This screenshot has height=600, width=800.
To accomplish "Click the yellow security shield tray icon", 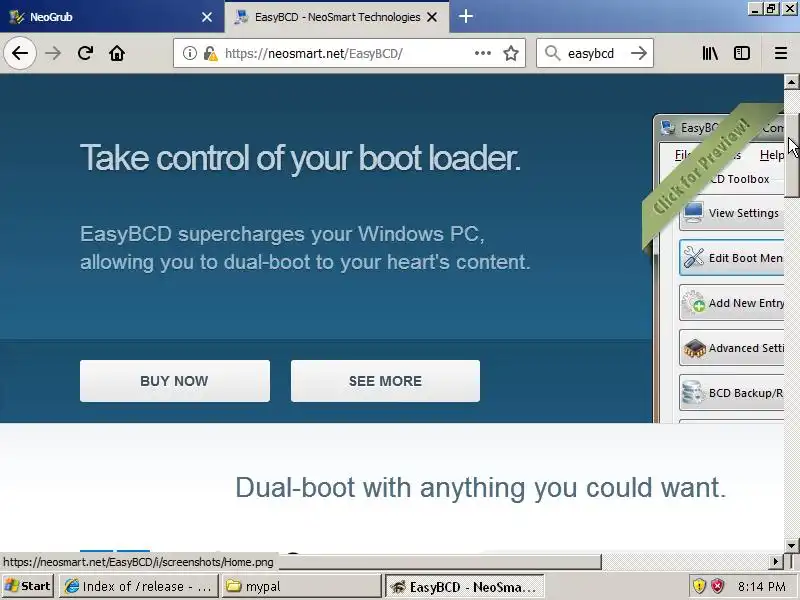I will 699,586.
